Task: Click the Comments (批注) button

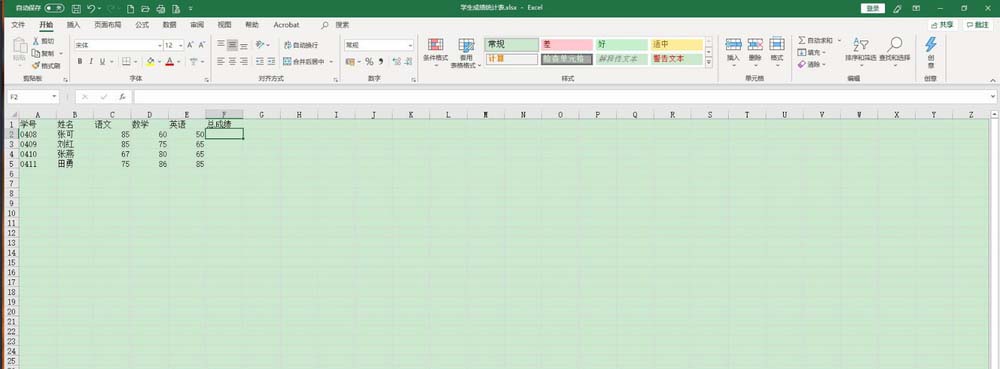Action: 978,25
